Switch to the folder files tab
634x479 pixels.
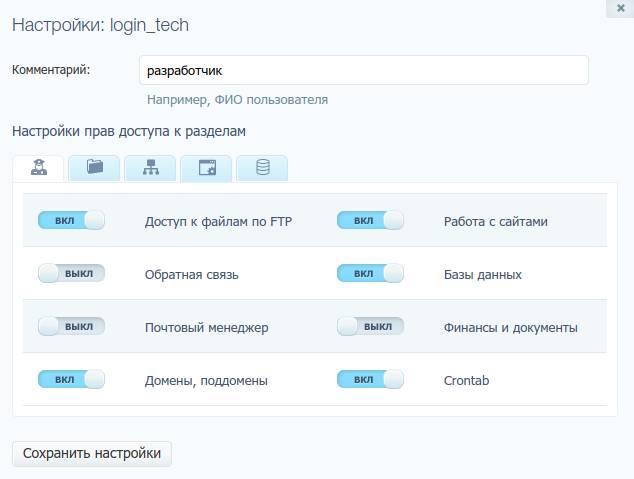[95, 168]
